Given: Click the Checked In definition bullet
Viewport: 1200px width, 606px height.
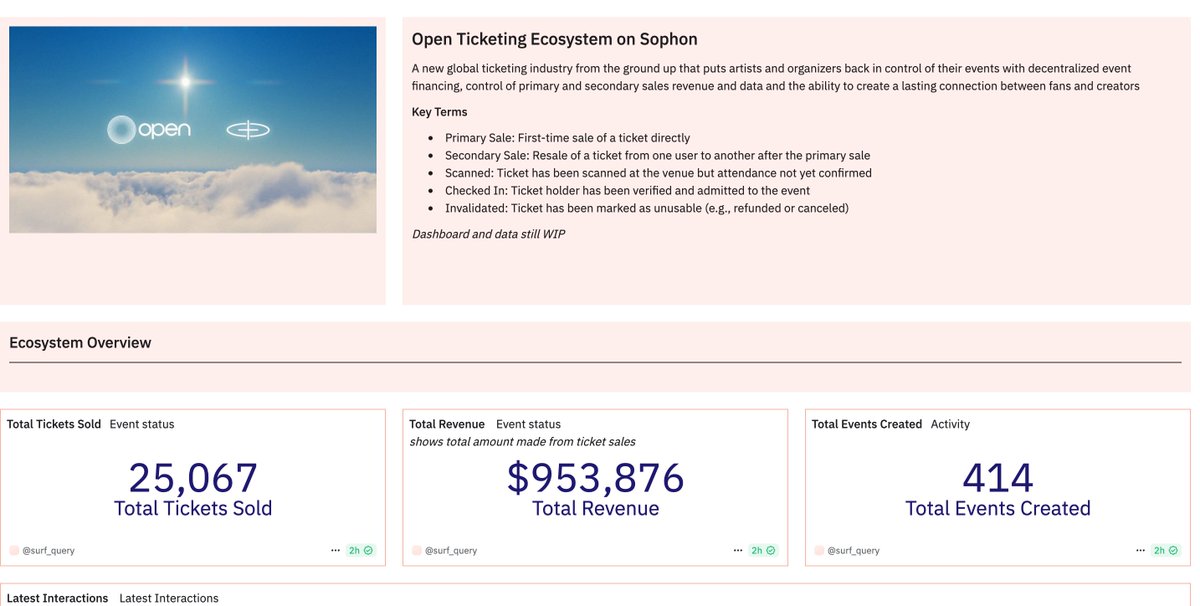Looking at the screenshot, I should [x=627, y=191].
